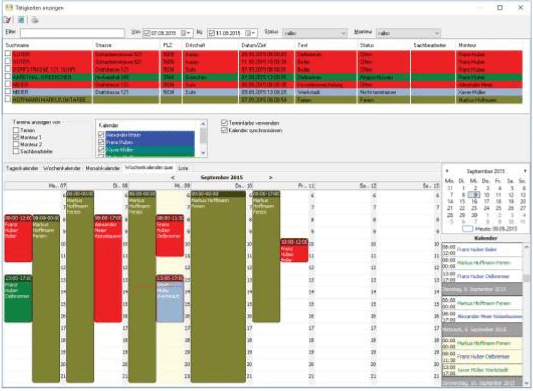The height and width of the screenshot is (391, 533).
Task: Sort by the Status column header
Action: point(384,45)
